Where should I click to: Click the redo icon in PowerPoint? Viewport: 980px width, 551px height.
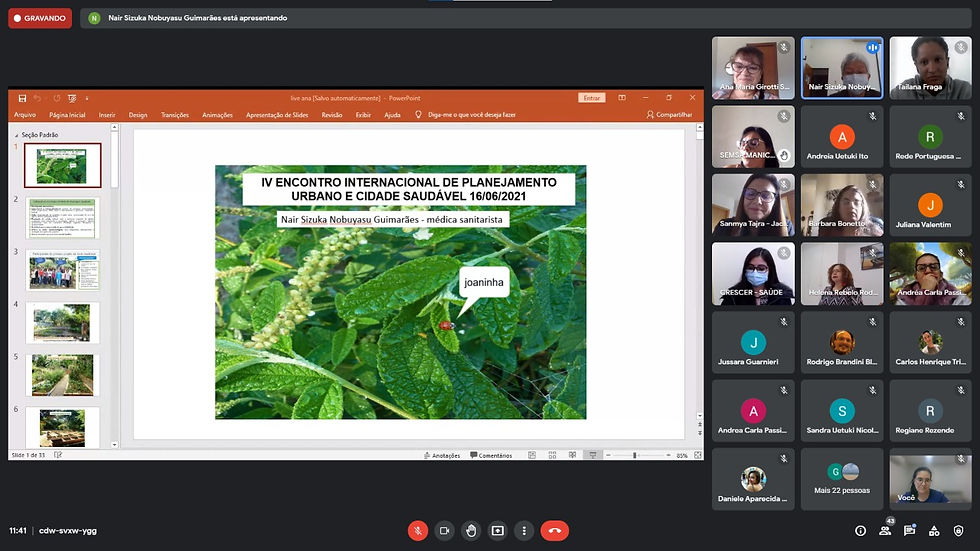pyautogui.click(x=56, y=98)
